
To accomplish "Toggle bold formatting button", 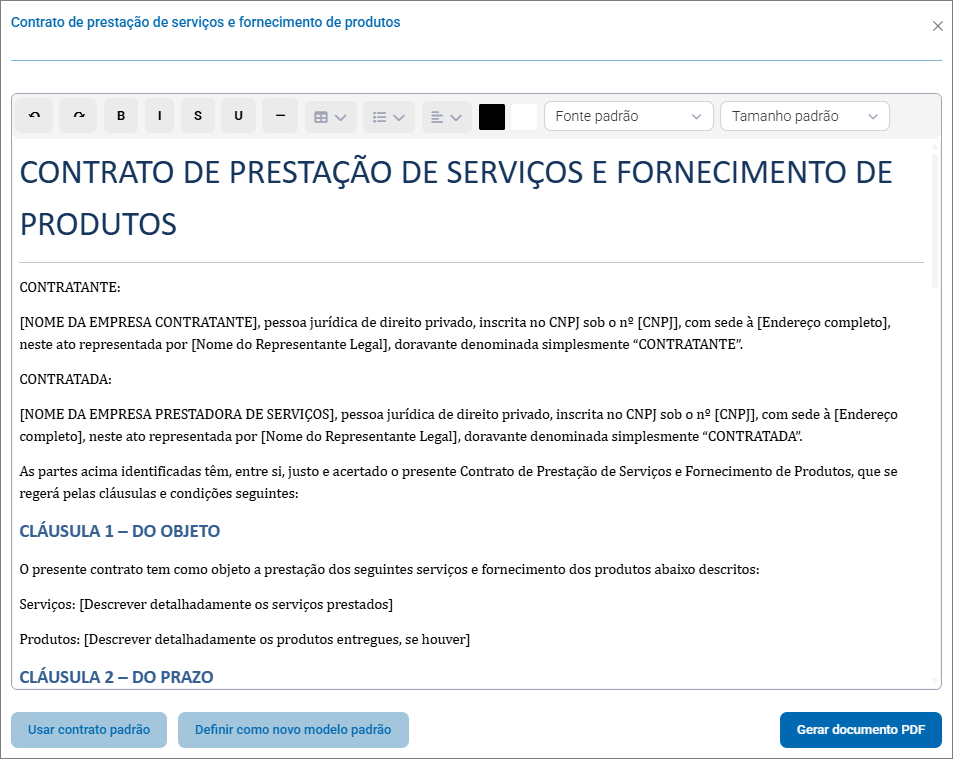I will click(x=121, y=116).
